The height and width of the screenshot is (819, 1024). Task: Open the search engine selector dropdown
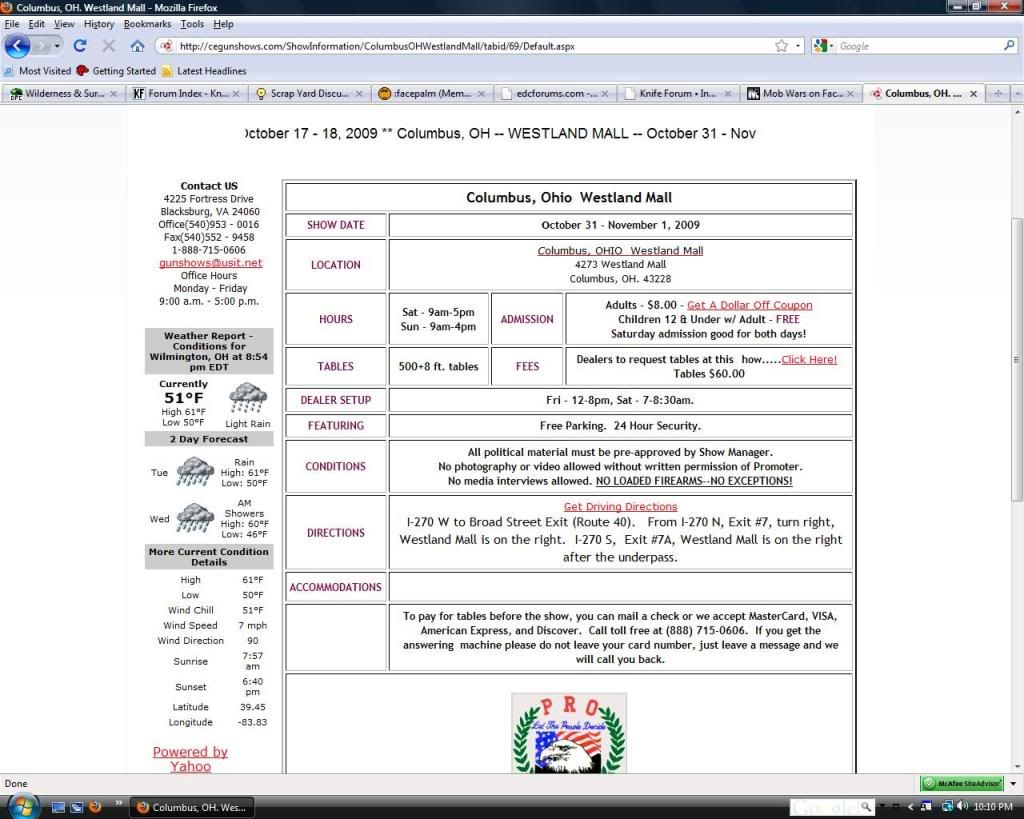[x=824, y=46]
